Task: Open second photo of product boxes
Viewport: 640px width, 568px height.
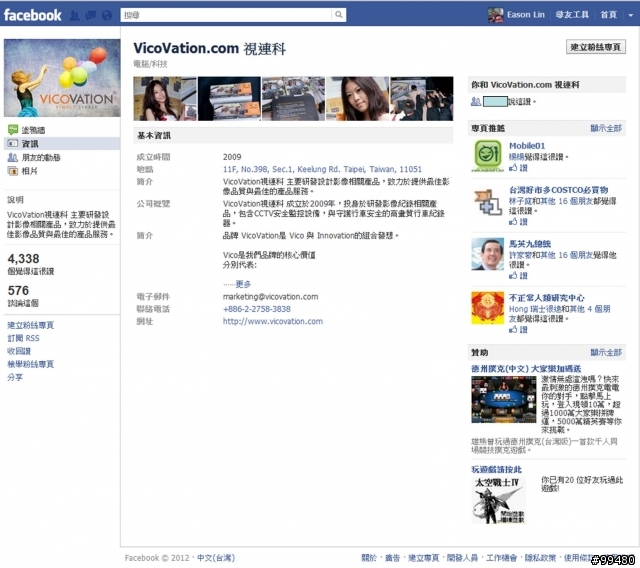Action: [229, 99]
